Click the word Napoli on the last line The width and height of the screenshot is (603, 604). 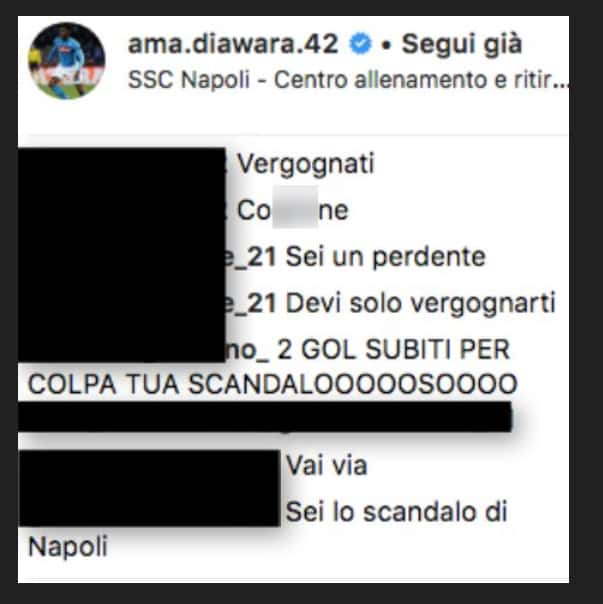[68, 547]
